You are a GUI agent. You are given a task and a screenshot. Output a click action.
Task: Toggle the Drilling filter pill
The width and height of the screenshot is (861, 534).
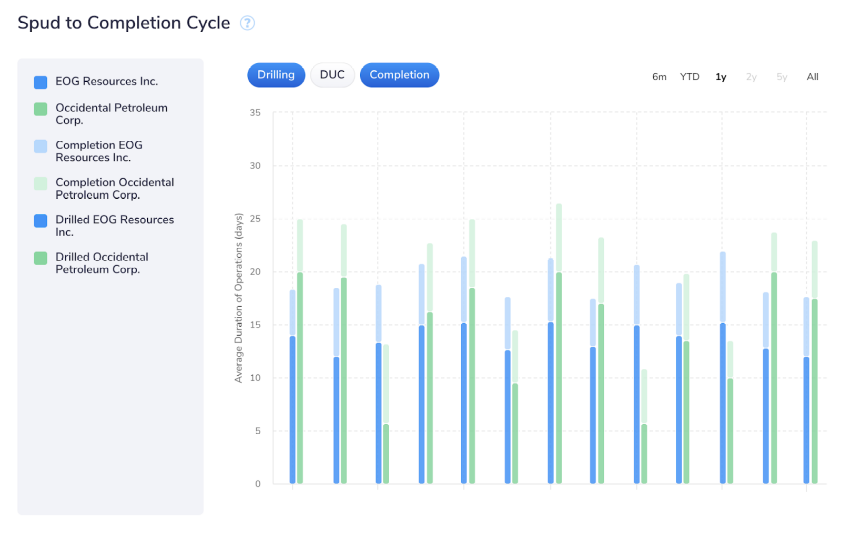(x=276, y=75)
